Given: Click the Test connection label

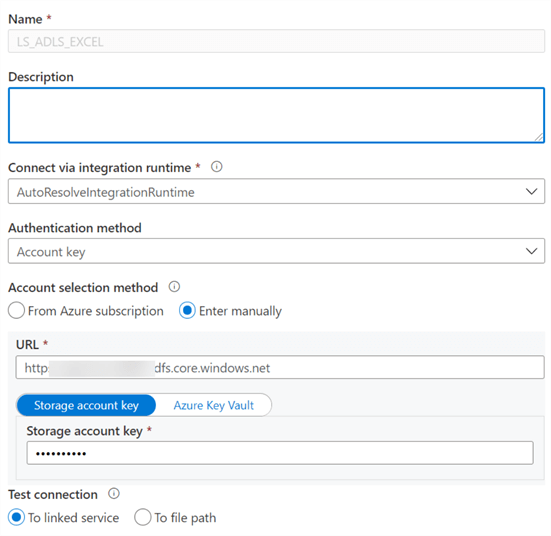Looking at the screenshot, I should point(53,494).
